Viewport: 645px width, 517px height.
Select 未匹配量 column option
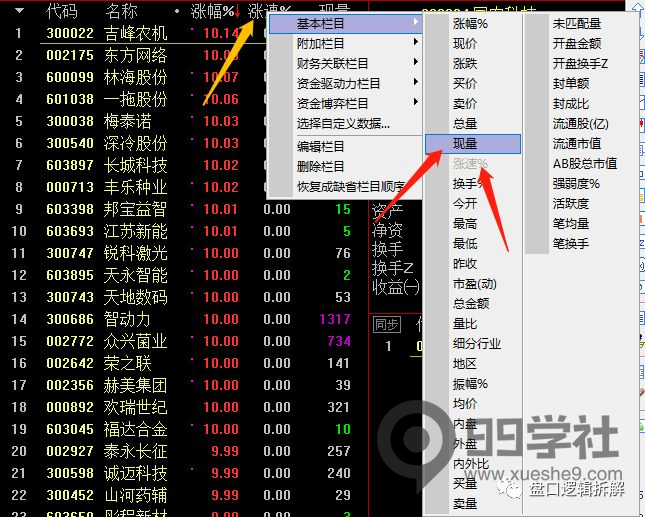(x=577, y=23)
